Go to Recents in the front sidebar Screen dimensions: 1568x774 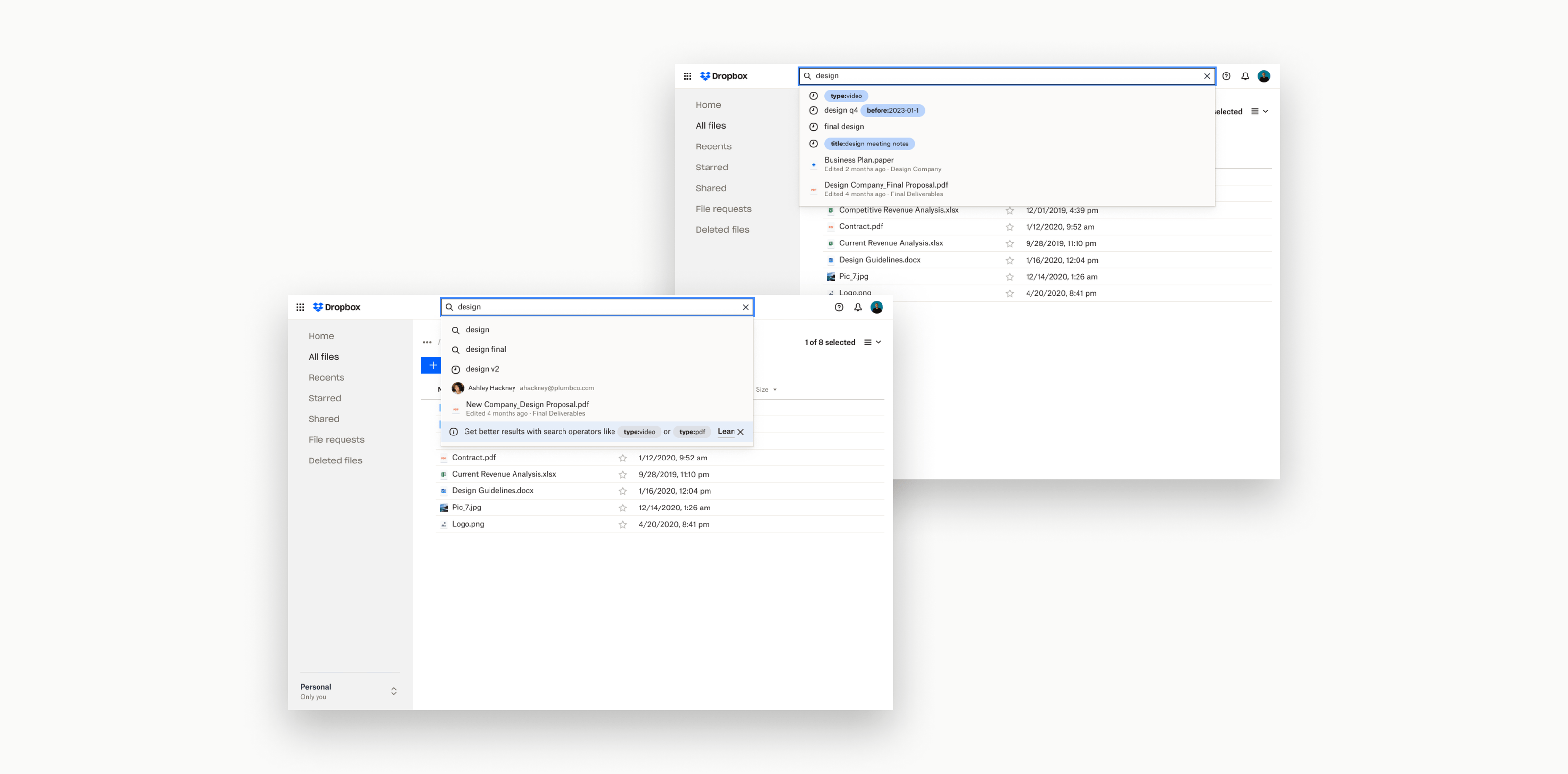pyautogui.click(x=326, y=377)
